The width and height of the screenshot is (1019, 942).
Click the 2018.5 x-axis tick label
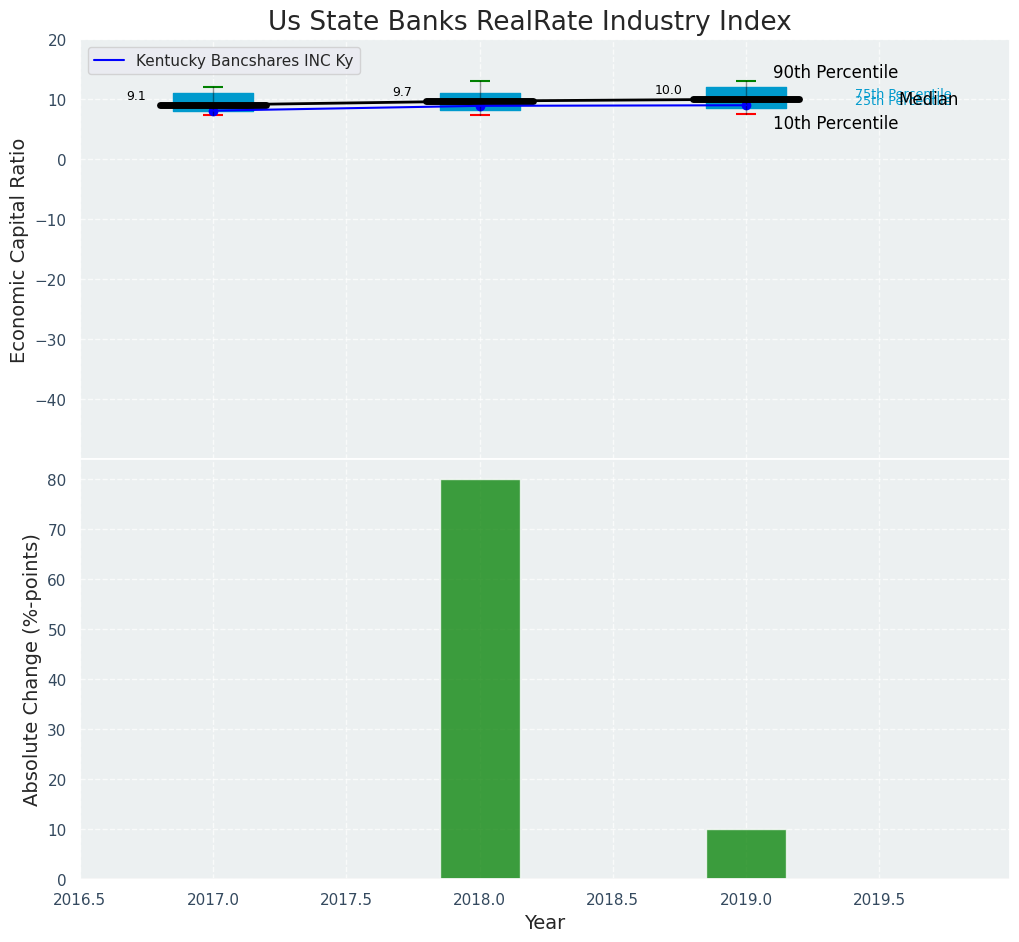pyautogui.click(x=612, y=899)
